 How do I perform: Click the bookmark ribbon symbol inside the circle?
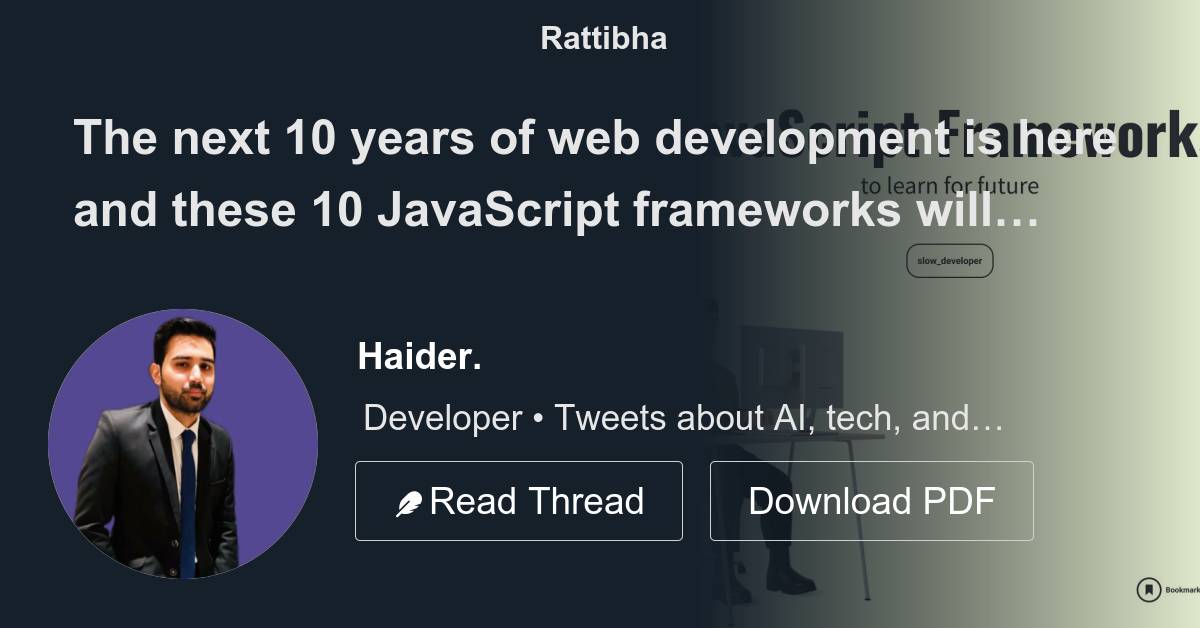coord(1148,588)
